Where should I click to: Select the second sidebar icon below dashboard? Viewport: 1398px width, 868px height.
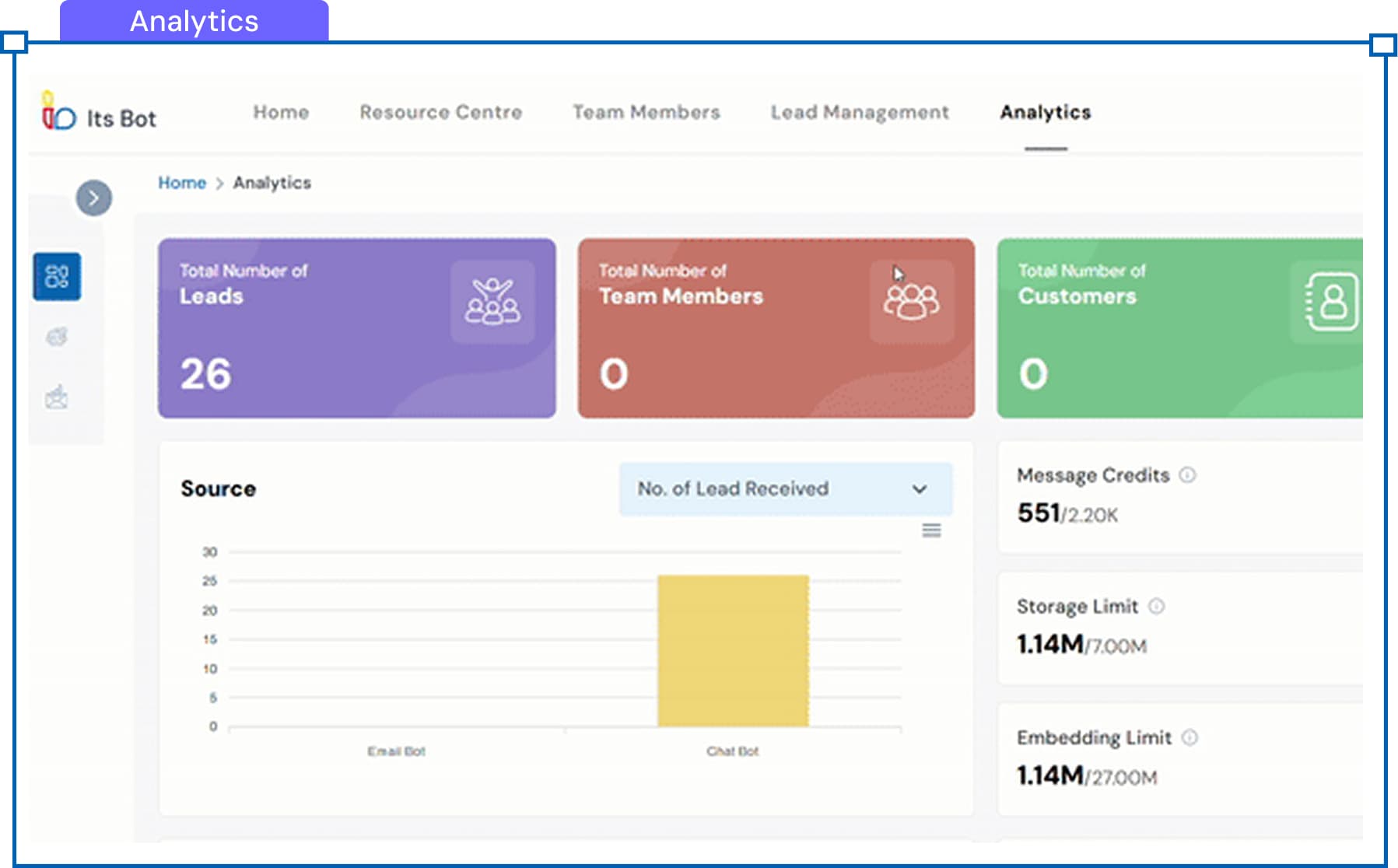pos(57,337)
